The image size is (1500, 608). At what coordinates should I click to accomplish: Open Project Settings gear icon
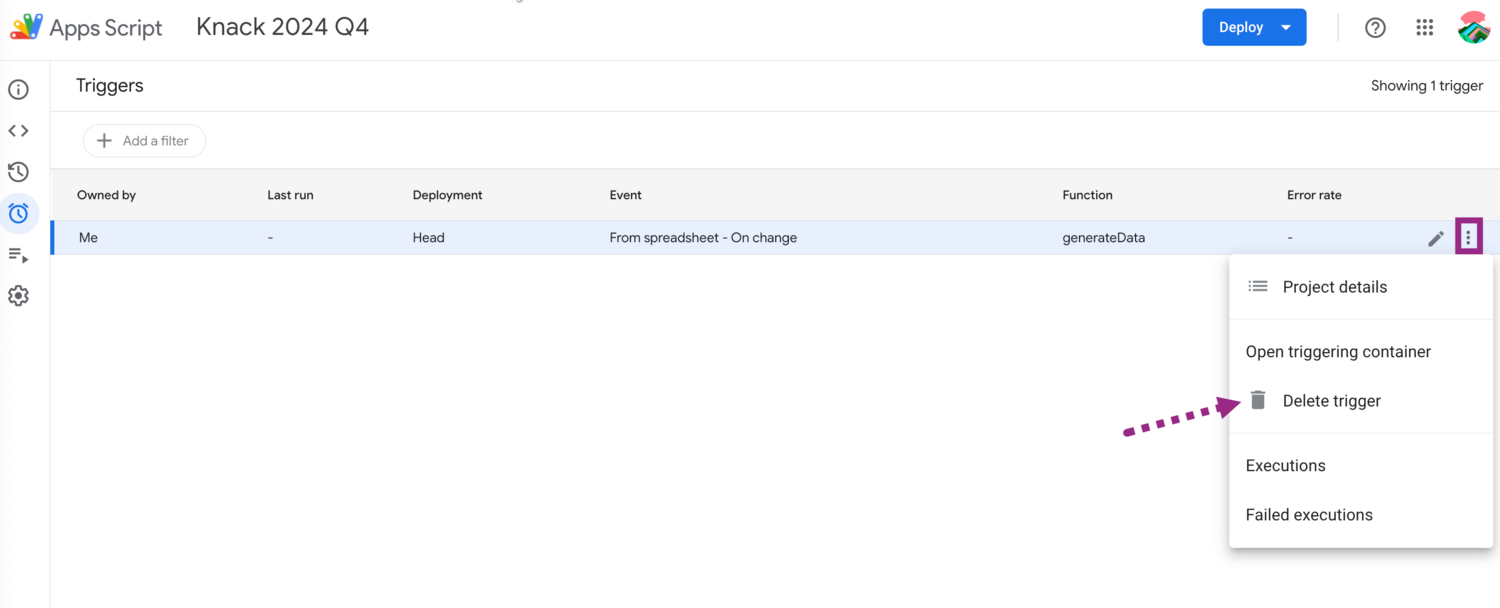coord(18,296)
